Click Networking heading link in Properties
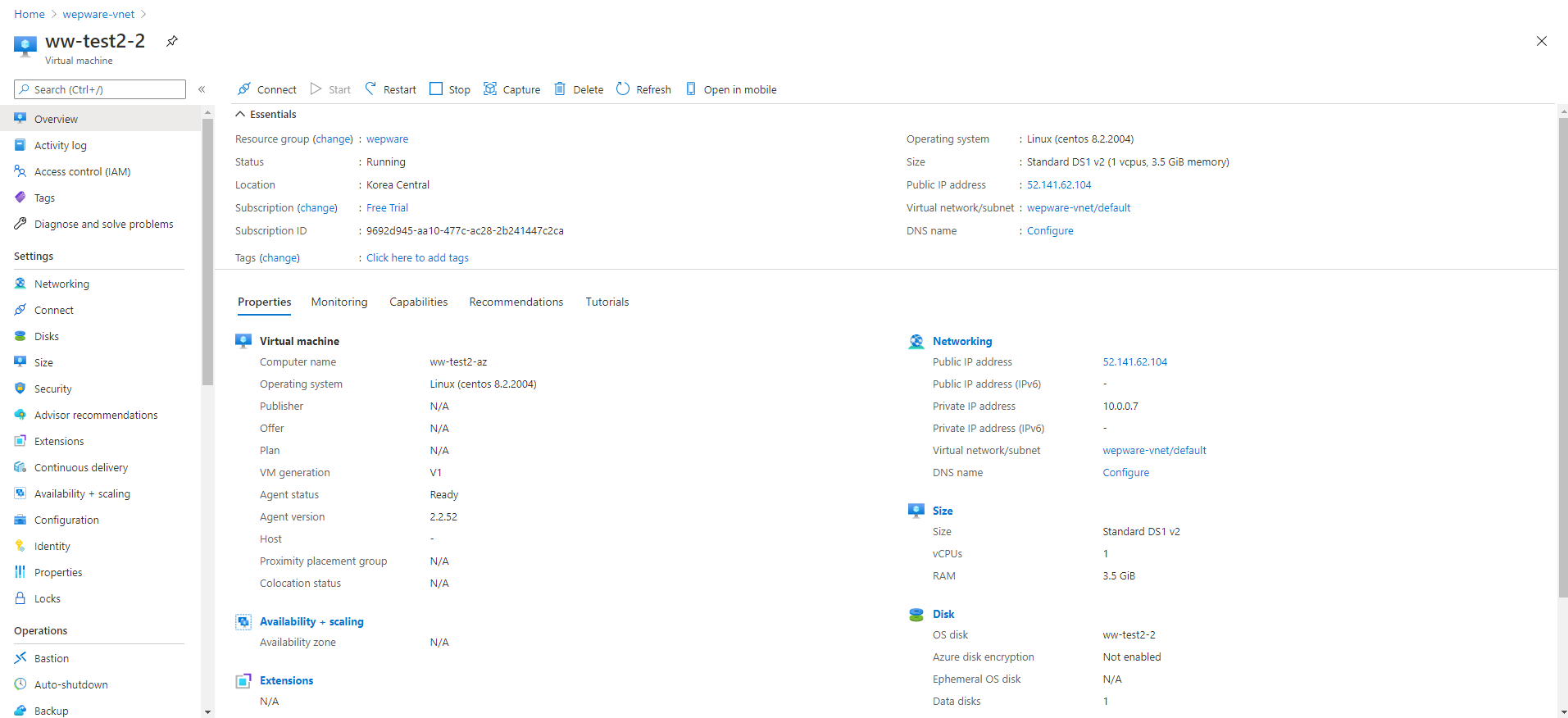 point(962,341)
